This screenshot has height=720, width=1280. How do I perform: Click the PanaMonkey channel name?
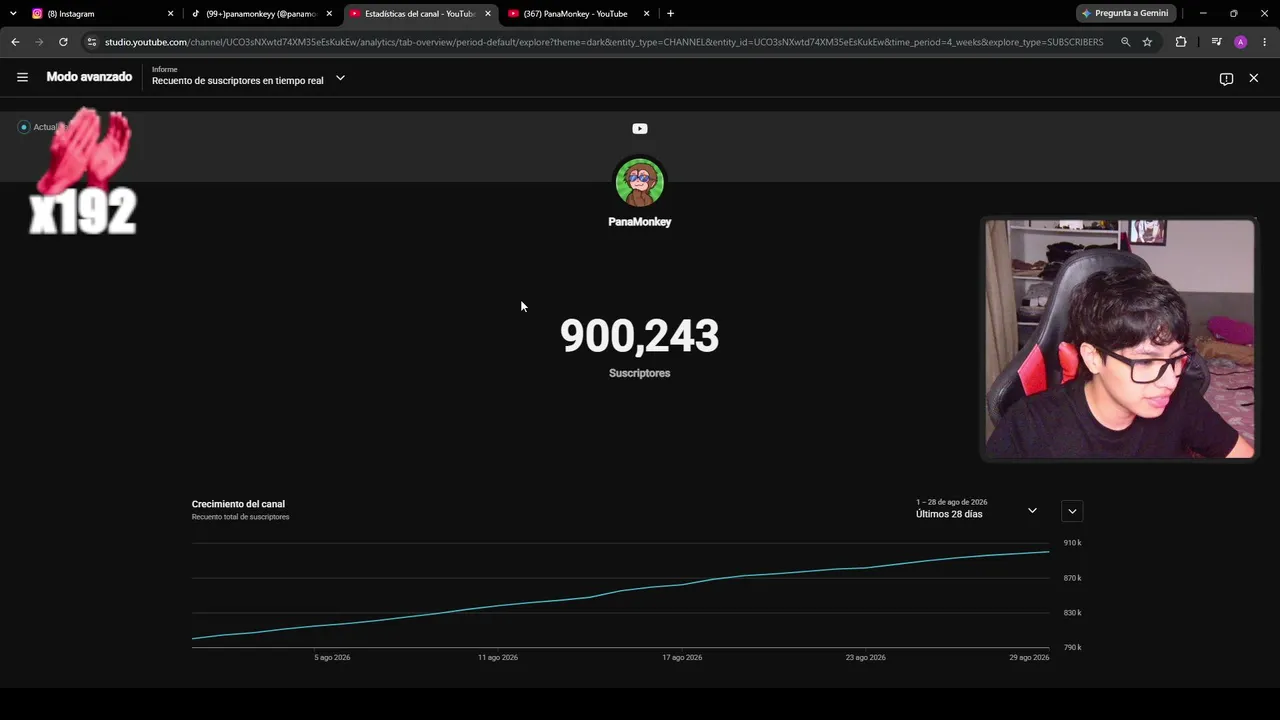640,222
